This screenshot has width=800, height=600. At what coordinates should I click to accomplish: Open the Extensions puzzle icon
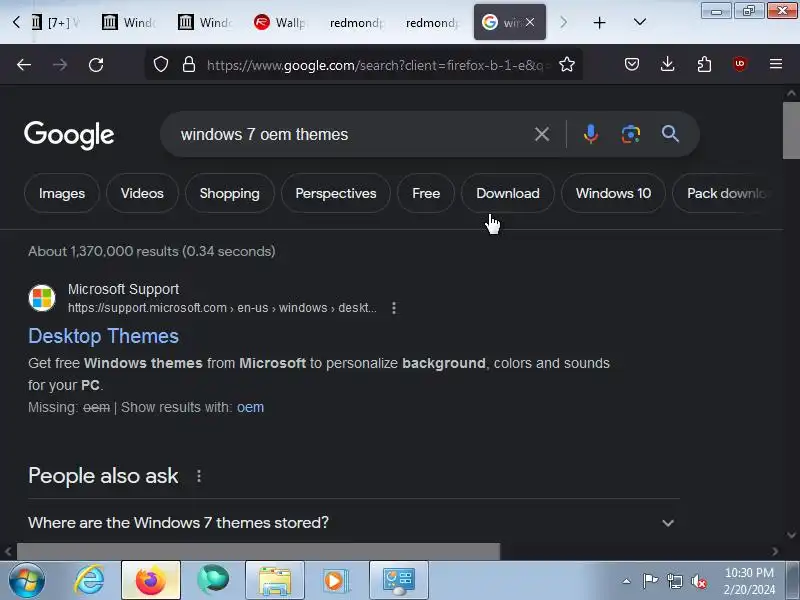tap(704, 64)
